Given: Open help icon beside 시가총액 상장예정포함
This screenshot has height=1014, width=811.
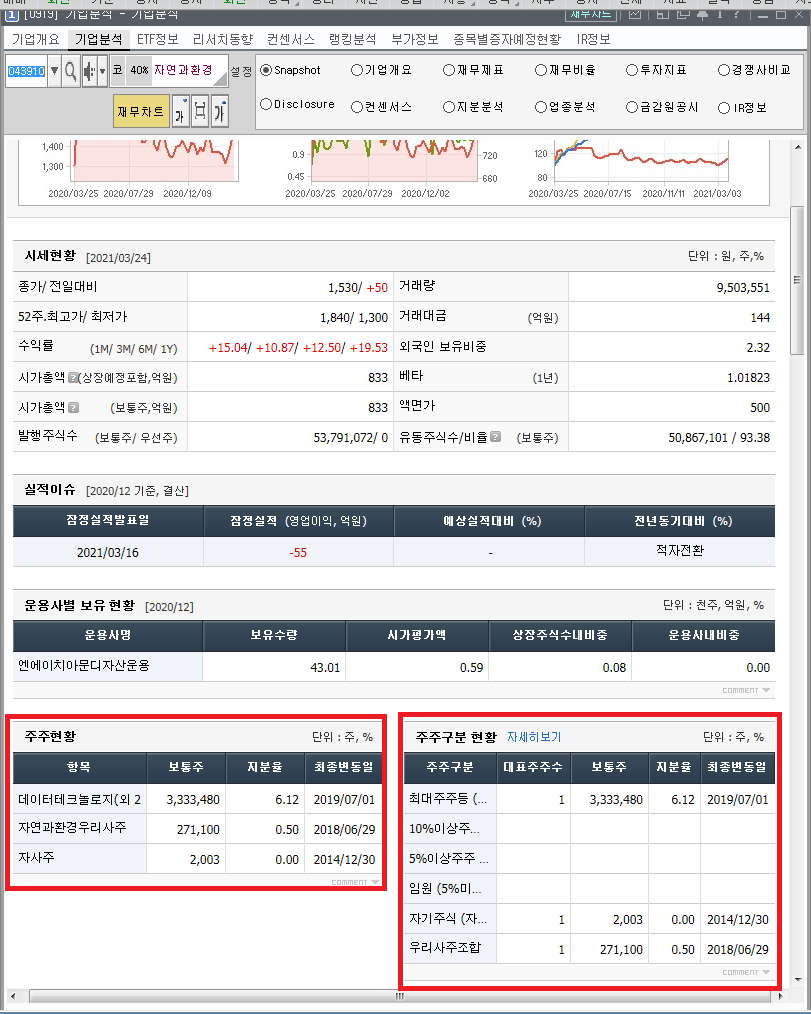Looking at the screenshot, I should [x=73, y=377].
